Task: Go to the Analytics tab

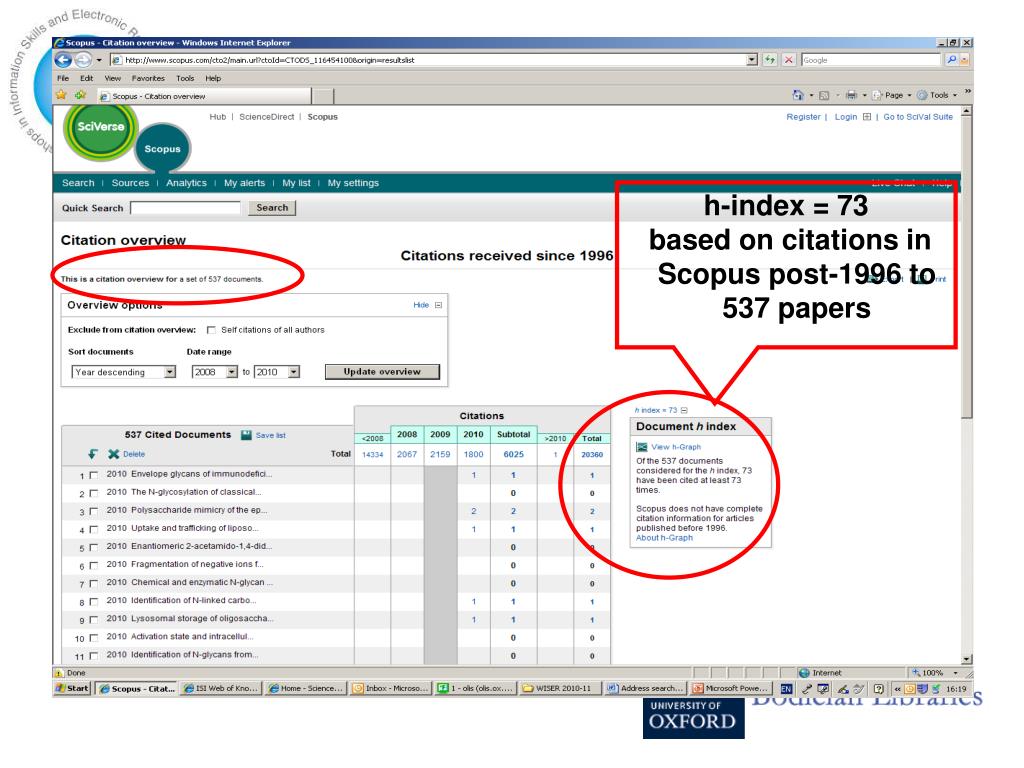Action: (186, 183)
